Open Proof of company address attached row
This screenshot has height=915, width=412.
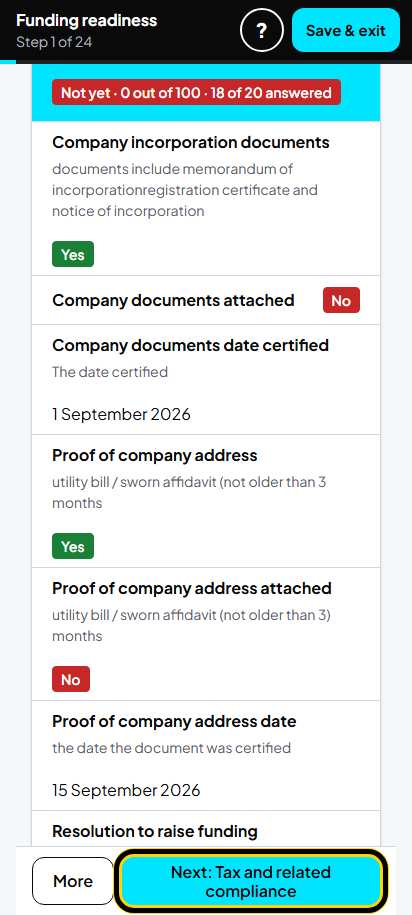pos(206,634)
